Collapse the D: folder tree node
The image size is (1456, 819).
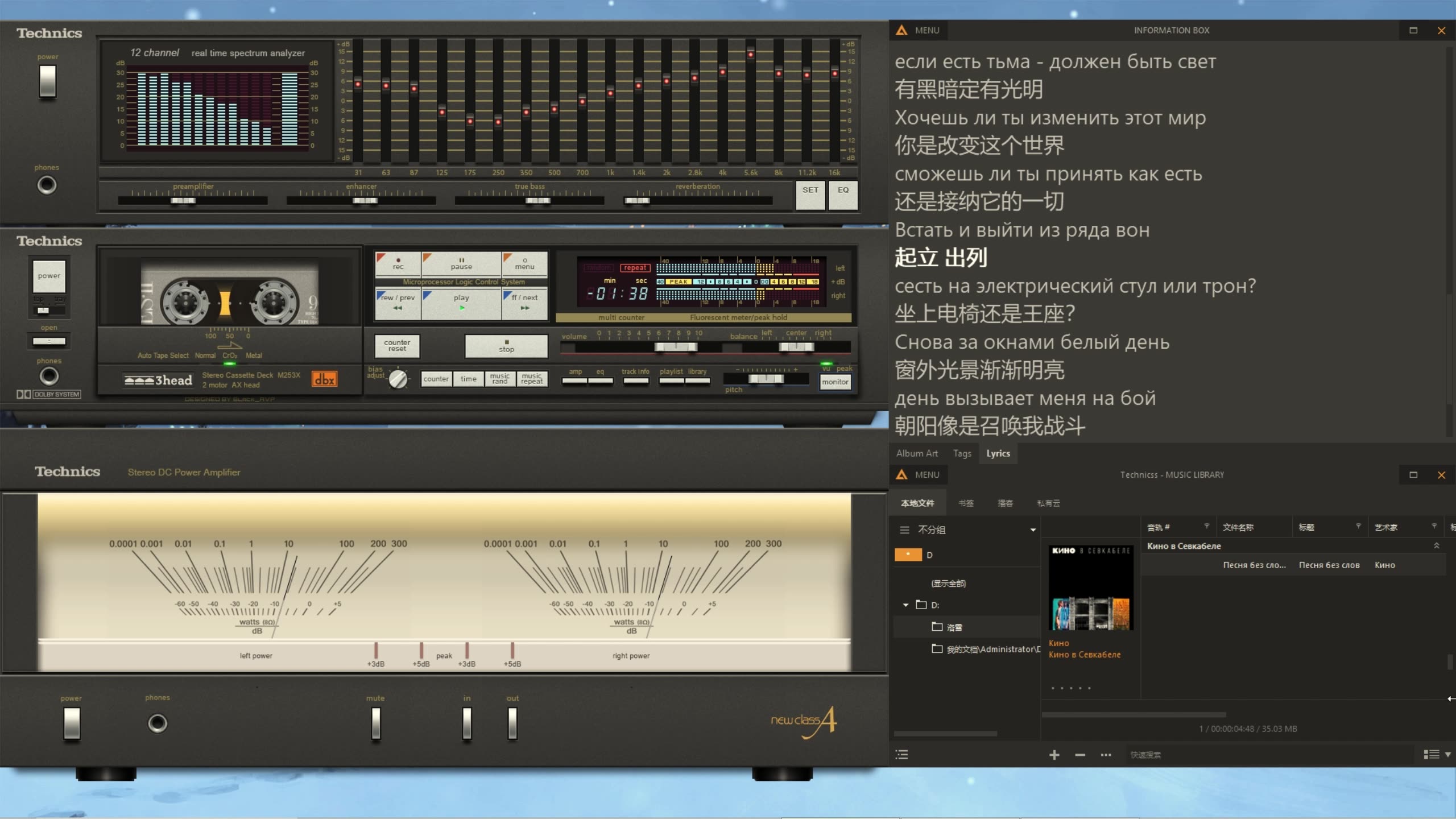point(905,605)
